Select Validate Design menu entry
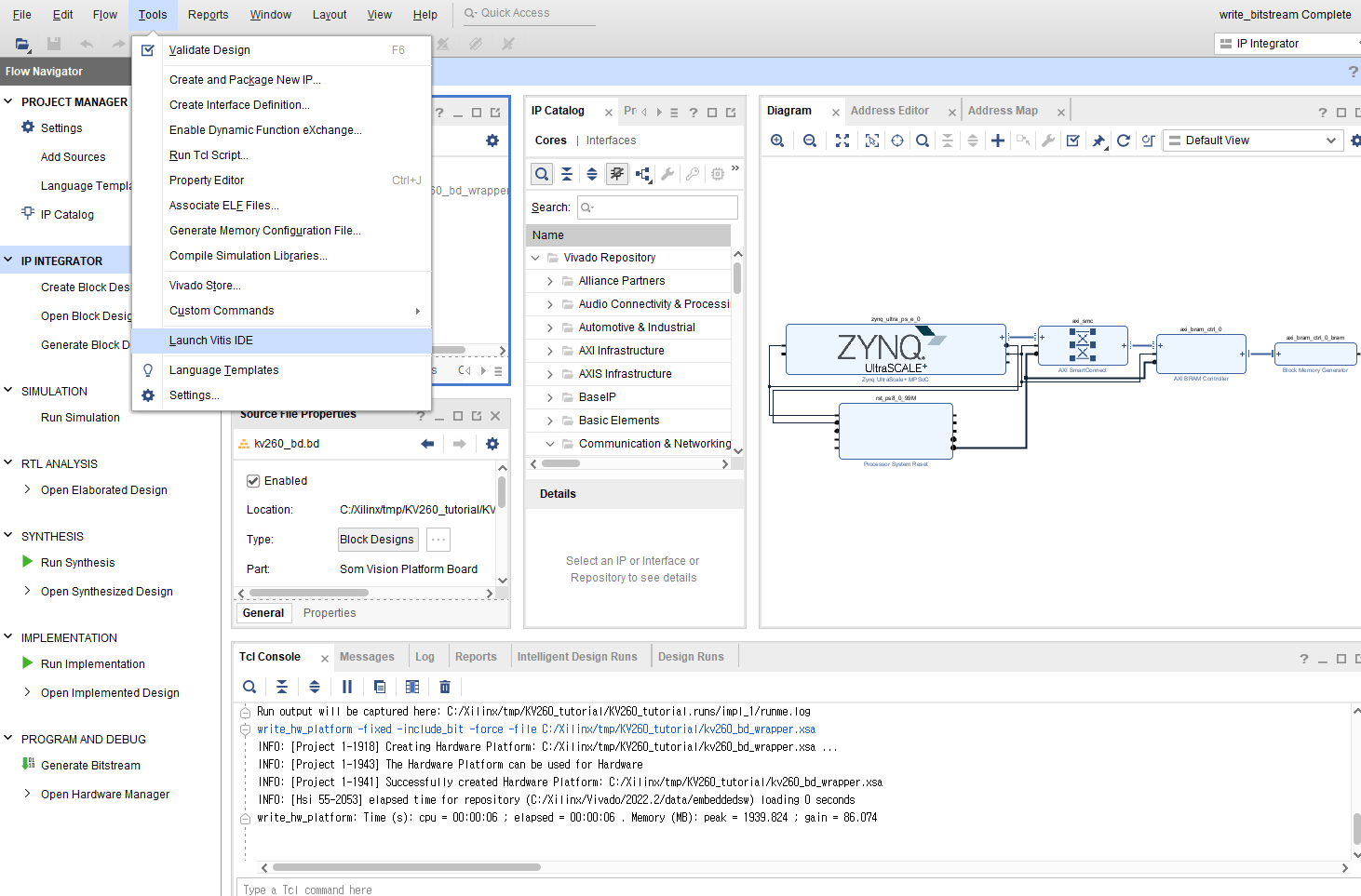The height and width of the screenshot is (896, 1361). (281, 50)
